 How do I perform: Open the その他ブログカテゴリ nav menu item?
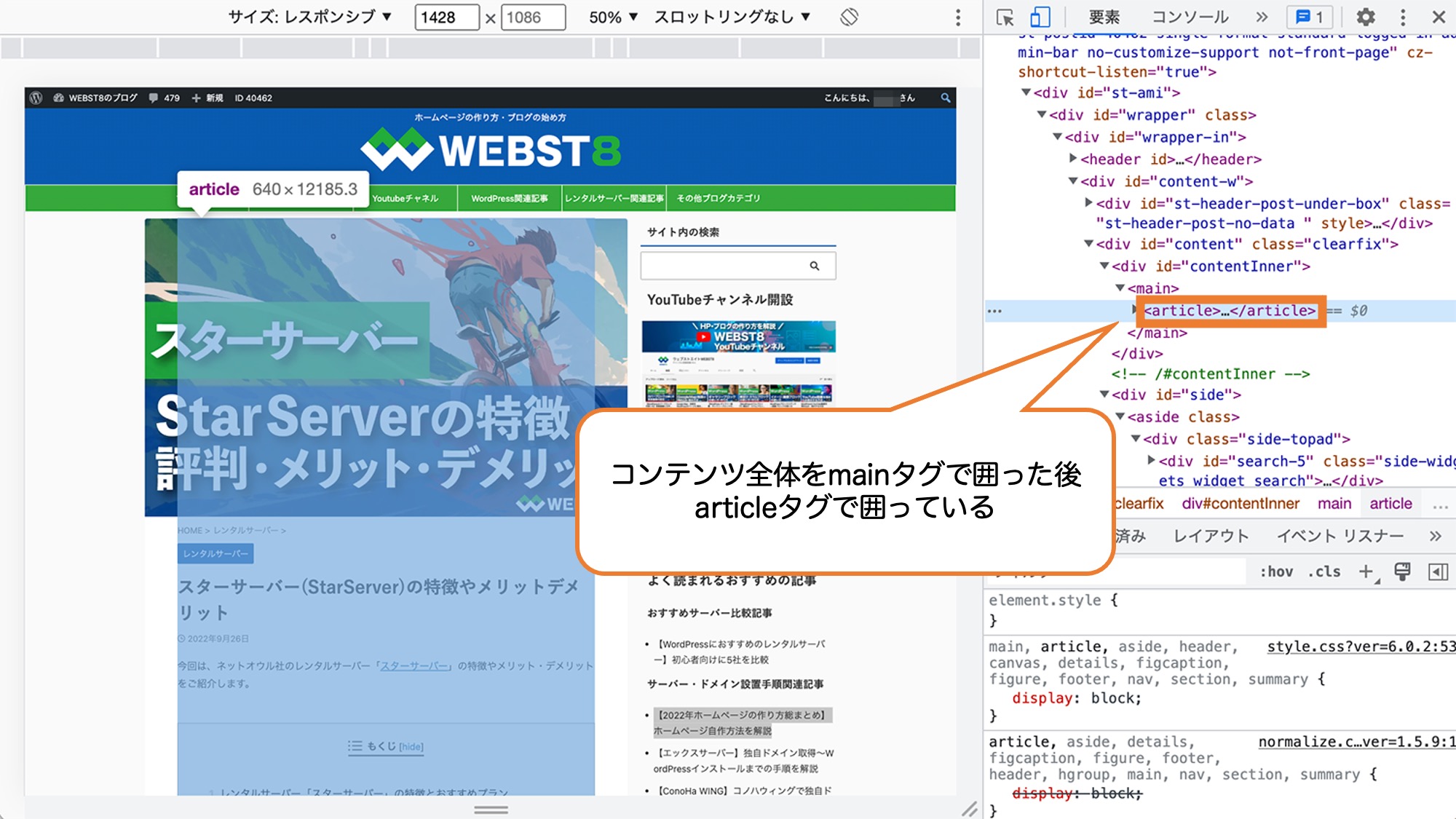pos(719,198)
